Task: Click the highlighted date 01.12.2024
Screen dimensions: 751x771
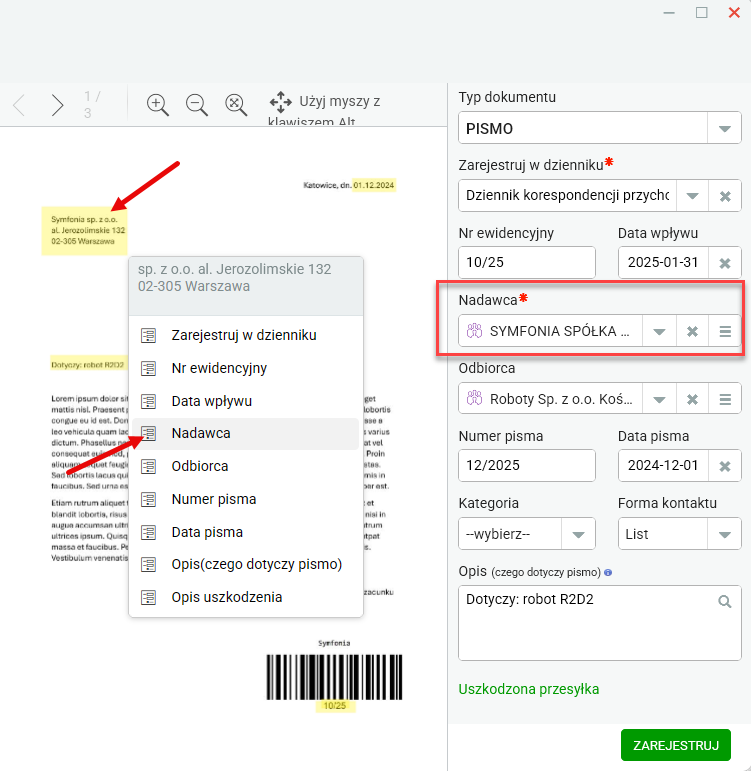Action: tap(374, 185)
